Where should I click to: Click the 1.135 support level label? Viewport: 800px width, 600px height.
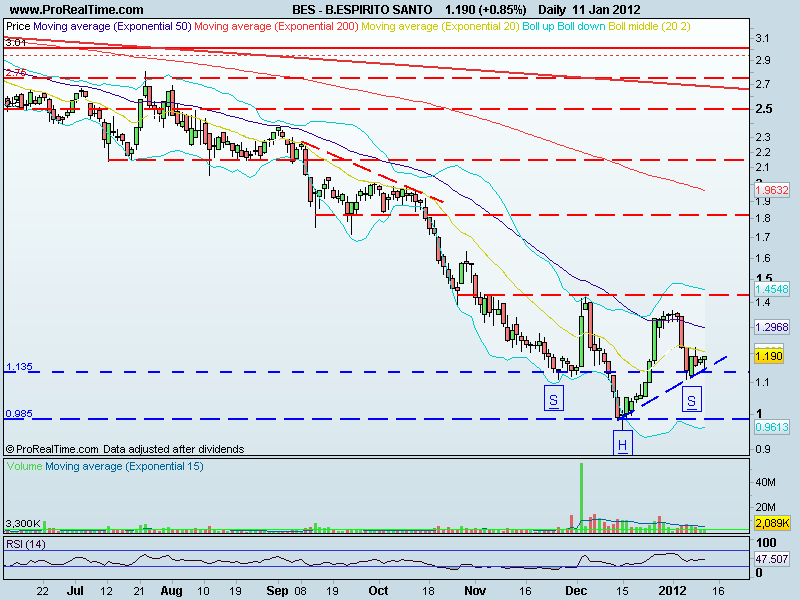coord(19,366)
